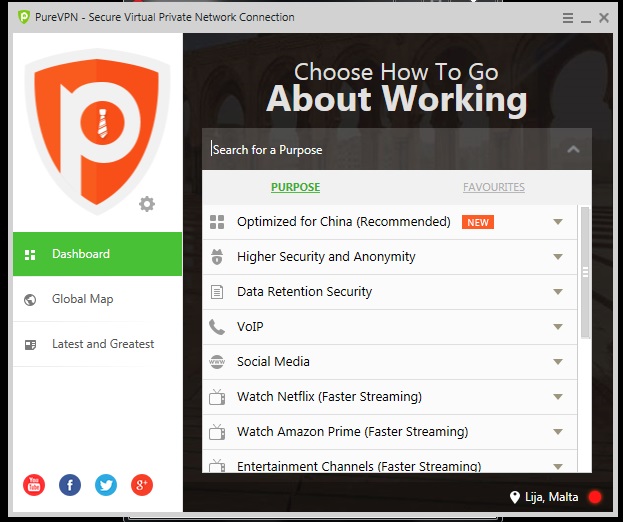Minimize the PureVPN window

[586, 19]
